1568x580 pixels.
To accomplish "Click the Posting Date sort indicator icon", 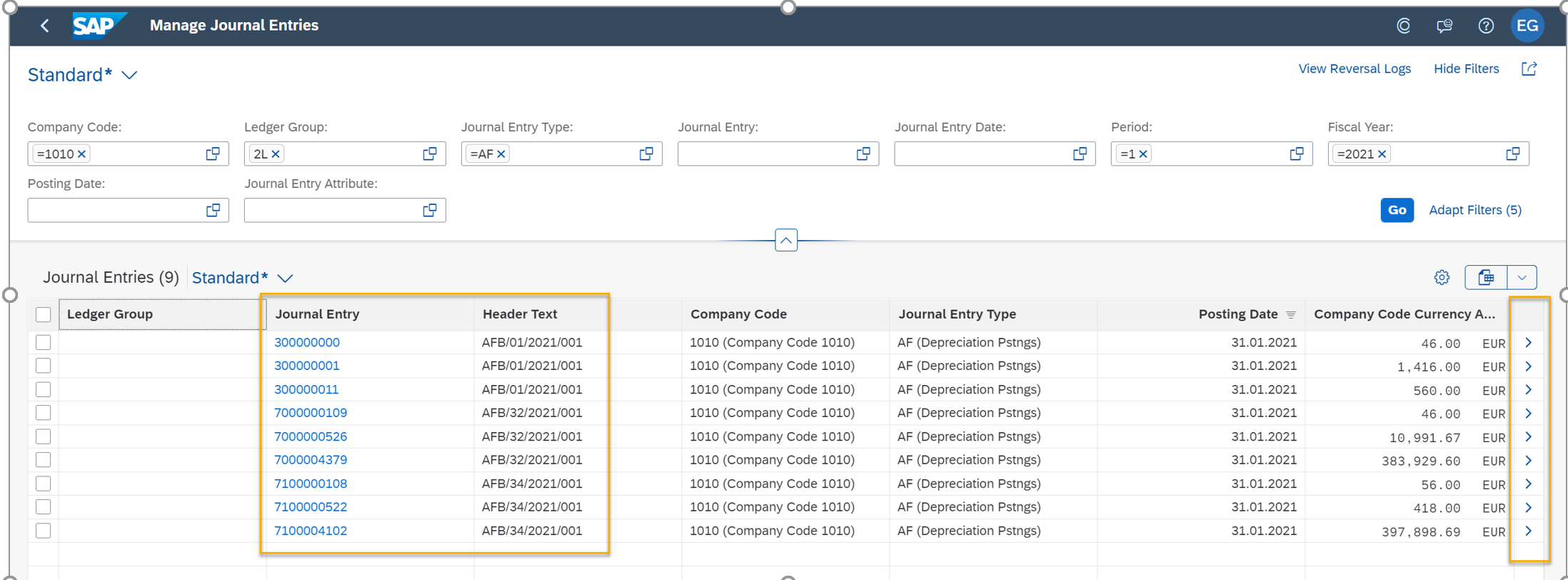I will coord(1291,314).
